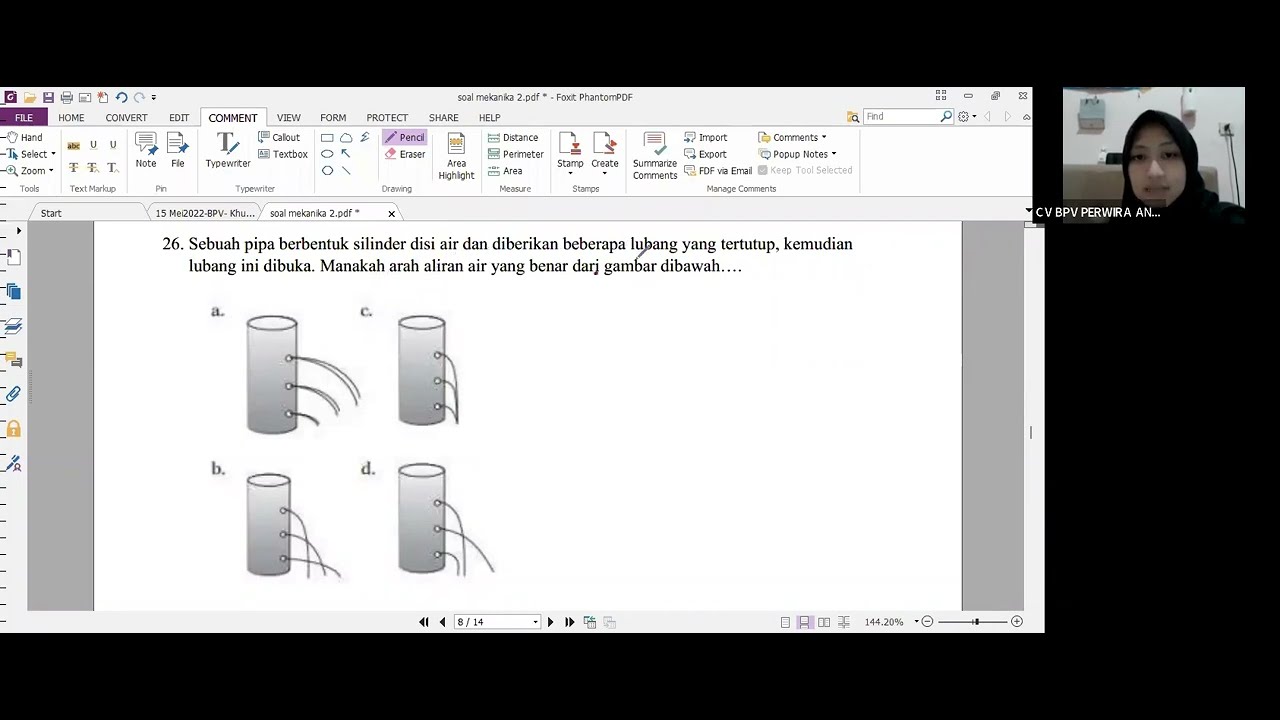This screenshot has width=1280, height=720.
Task: Select the Perimeter measure tool
Action: point(515,154)
